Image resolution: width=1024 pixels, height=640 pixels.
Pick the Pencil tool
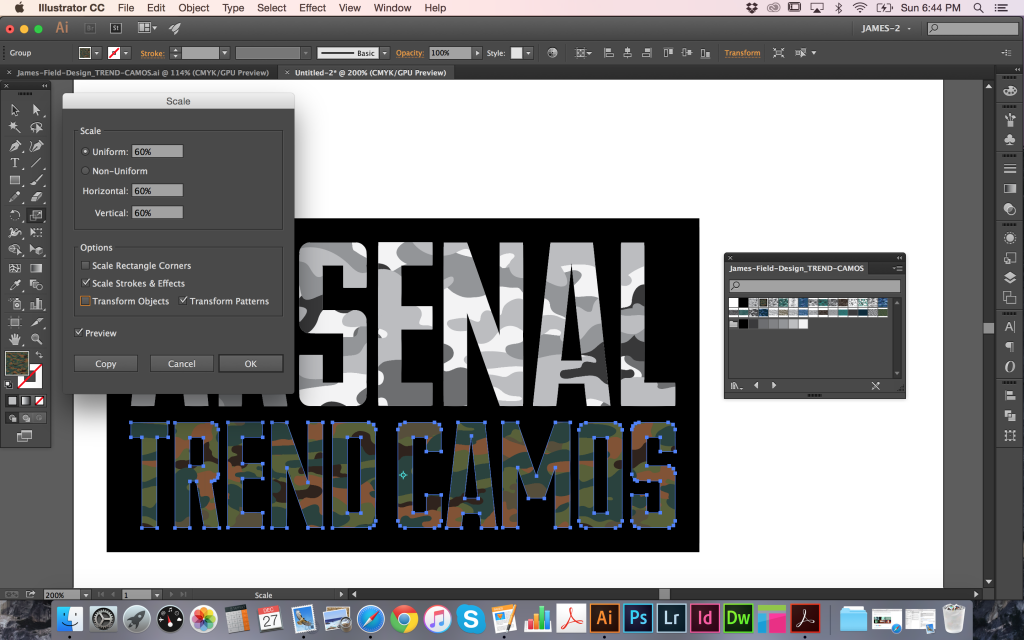coord(15,197)
